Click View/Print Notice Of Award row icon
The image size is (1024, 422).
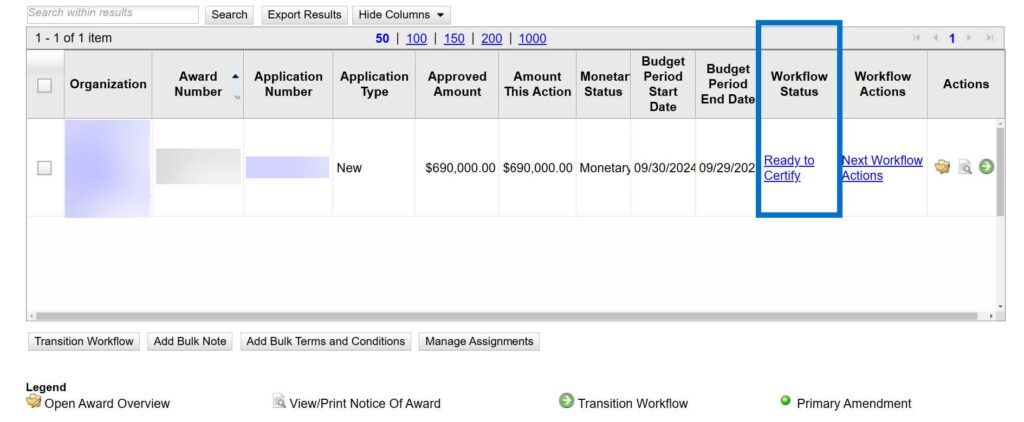coord(965,167)
